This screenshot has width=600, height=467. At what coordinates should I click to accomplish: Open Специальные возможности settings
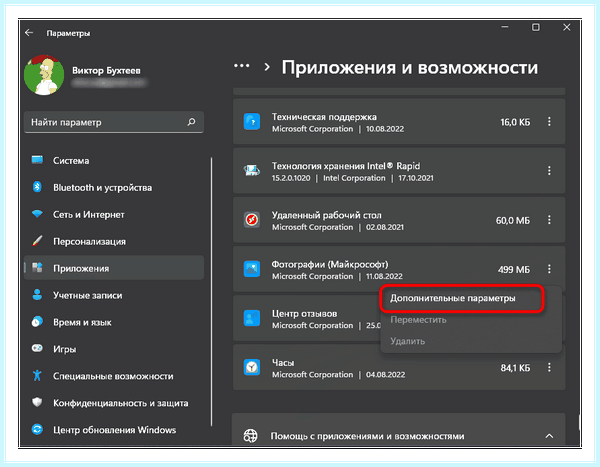coord(114,376)
